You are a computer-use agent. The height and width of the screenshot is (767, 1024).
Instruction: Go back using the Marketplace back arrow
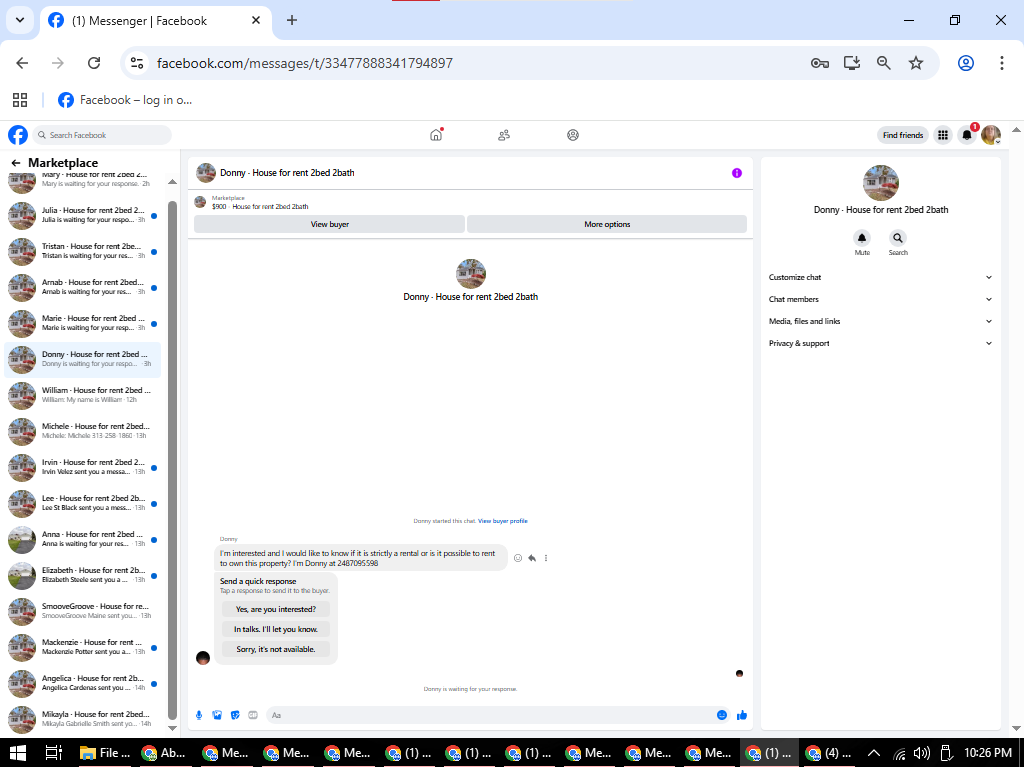(x=16, y=163)
